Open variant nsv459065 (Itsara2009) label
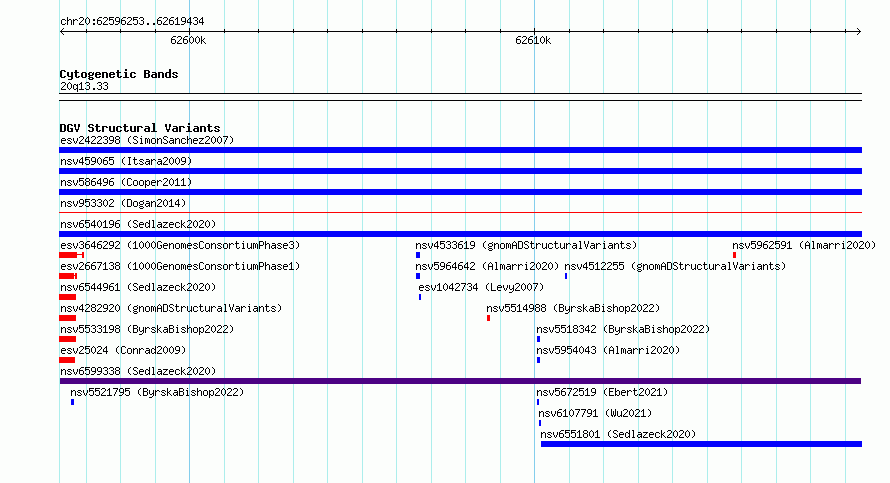Screen dimensions: 890x483 126,161
